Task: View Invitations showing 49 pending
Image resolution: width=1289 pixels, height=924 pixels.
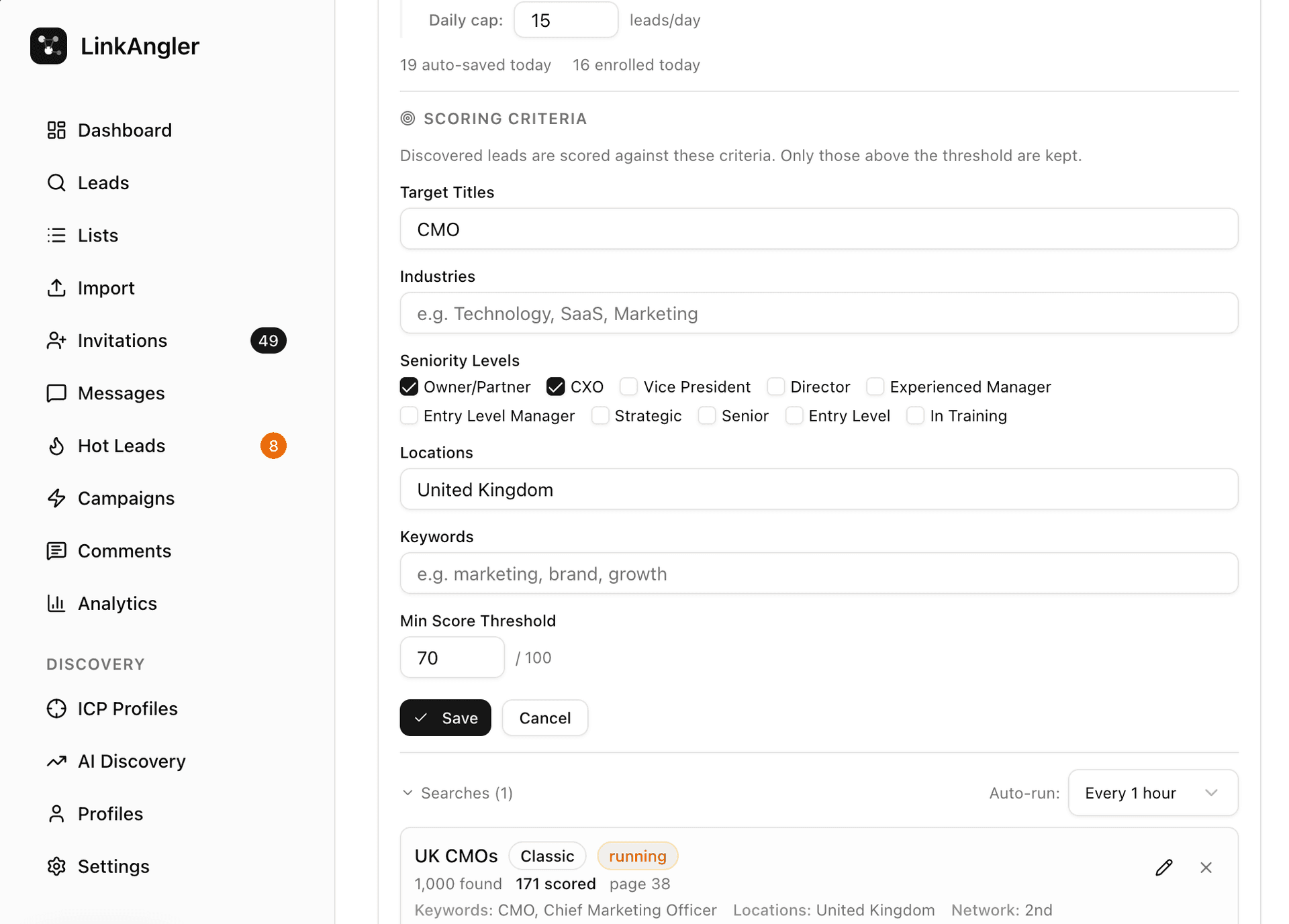Action: [123, 340]
